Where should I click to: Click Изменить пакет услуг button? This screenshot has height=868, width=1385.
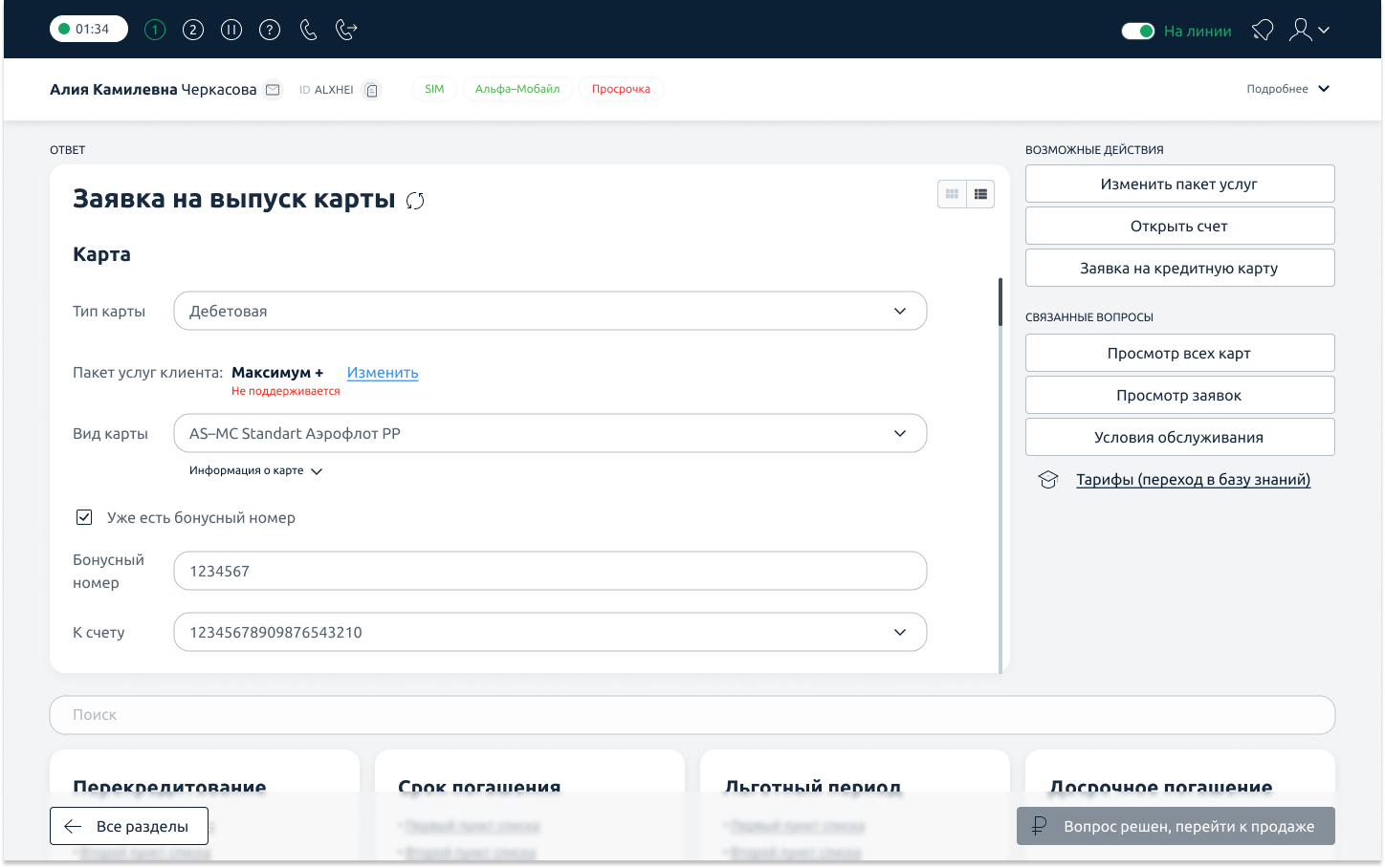(1179, 184)
